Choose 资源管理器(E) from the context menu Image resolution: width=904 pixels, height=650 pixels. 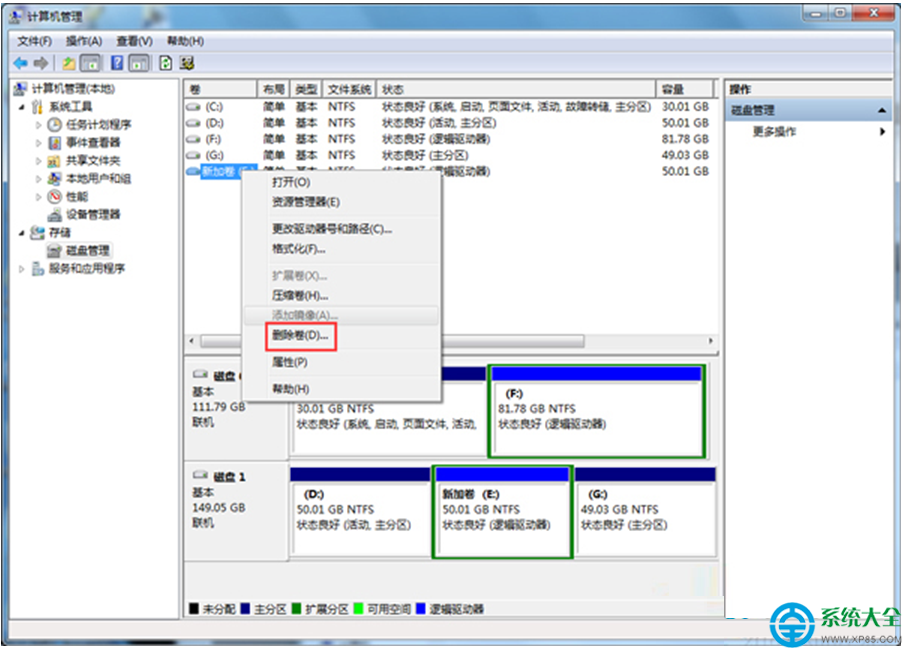coord(341,202)
